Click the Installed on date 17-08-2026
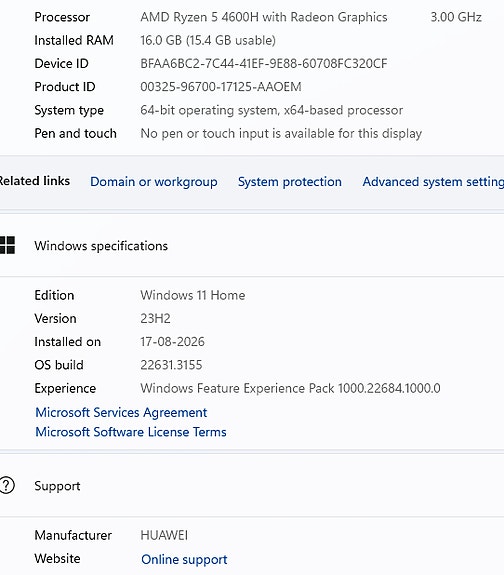The image size is (504, 575). (172, 342)
